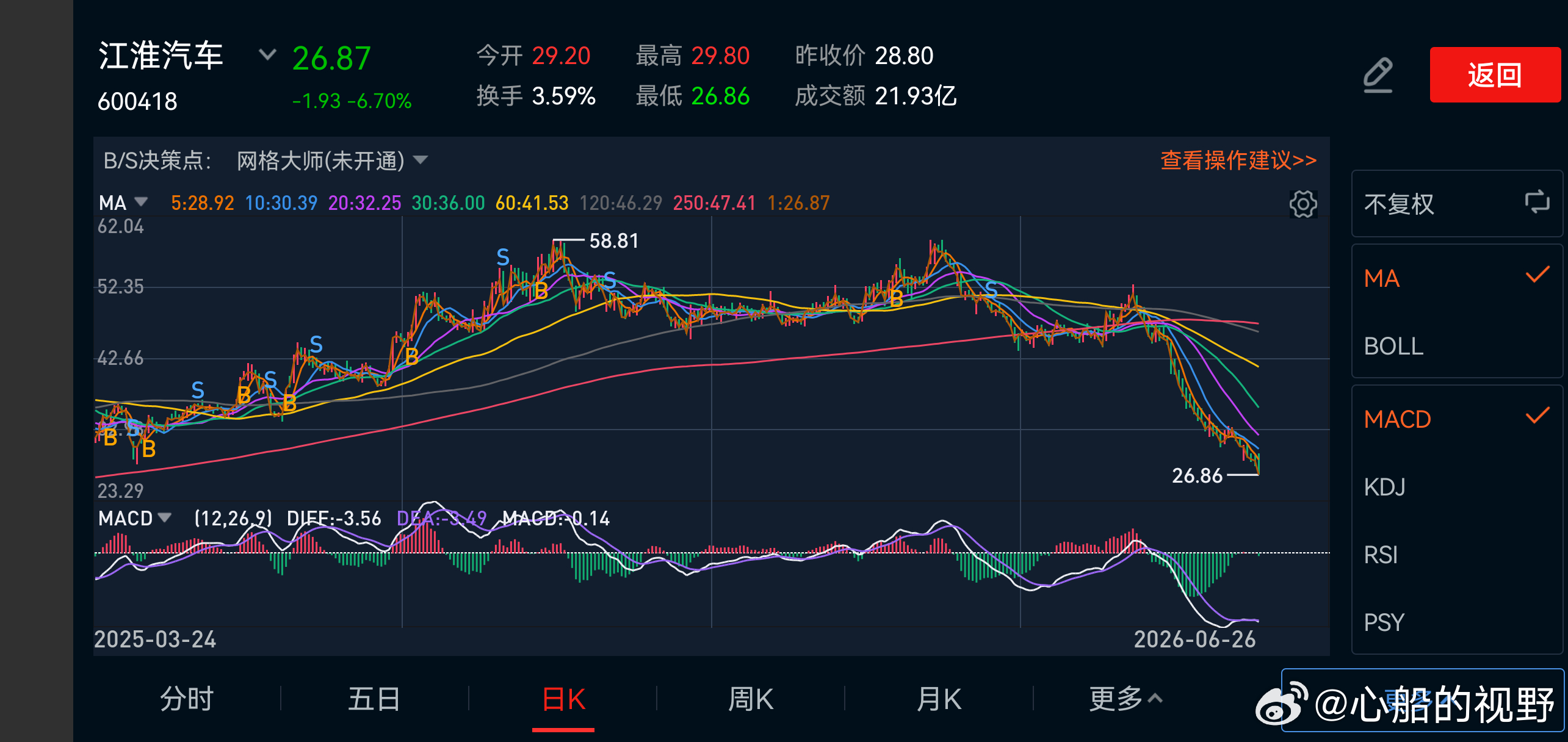Tap the start date 2025-03-24
This screenshot has height=742, width=1568.
pos(155,639)
